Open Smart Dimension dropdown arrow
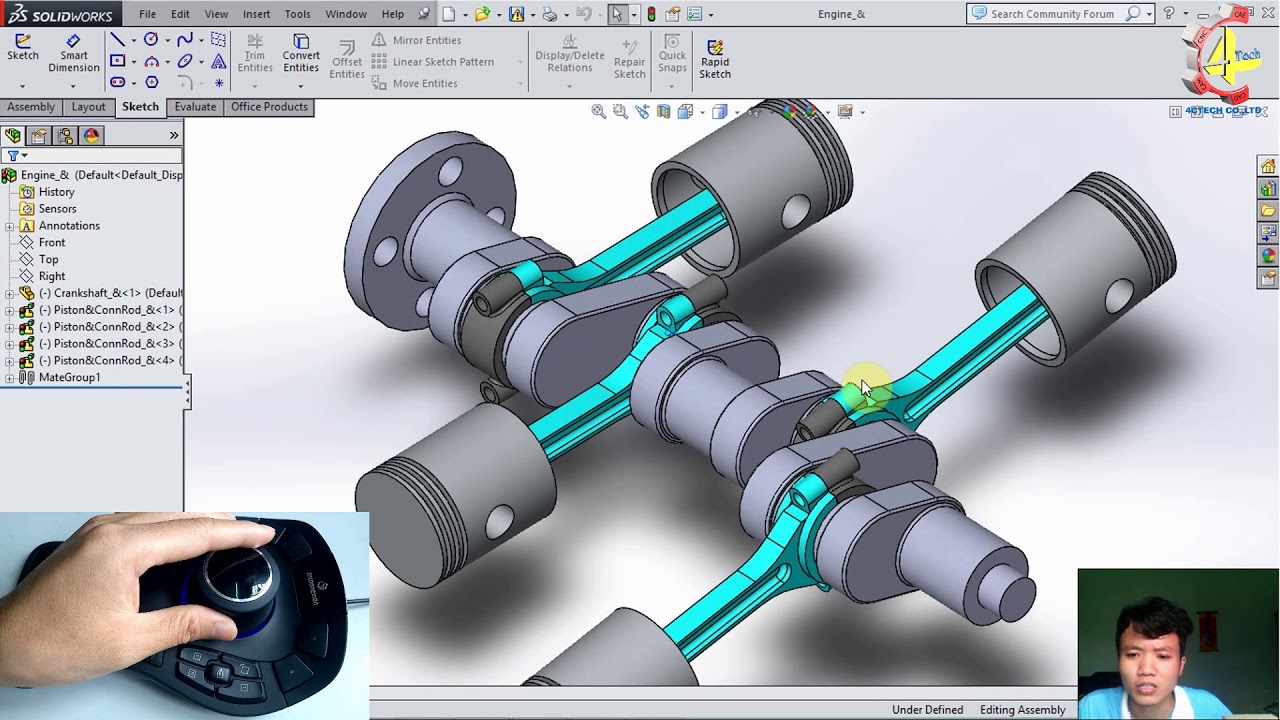1280x720 pixels. (73, 86)
